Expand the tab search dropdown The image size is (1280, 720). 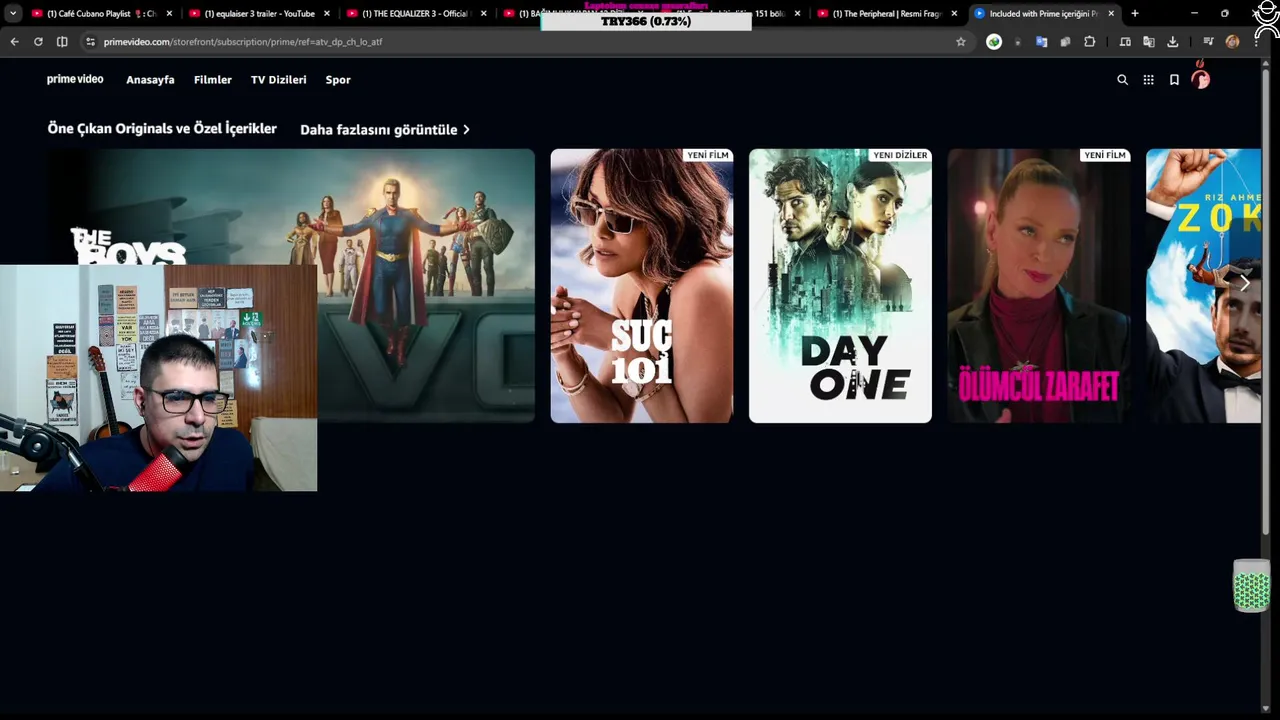(13, 14)
